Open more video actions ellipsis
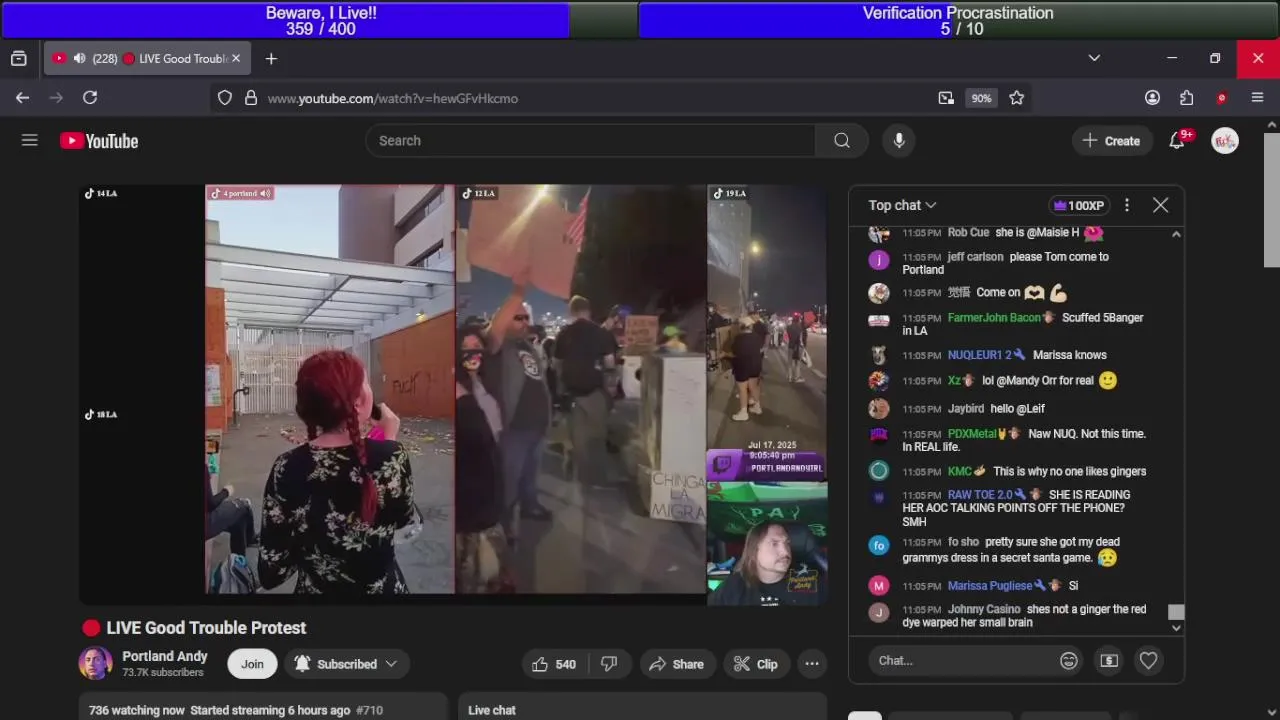The height and width of the screenshot is (720, 1280). (812, 664)
